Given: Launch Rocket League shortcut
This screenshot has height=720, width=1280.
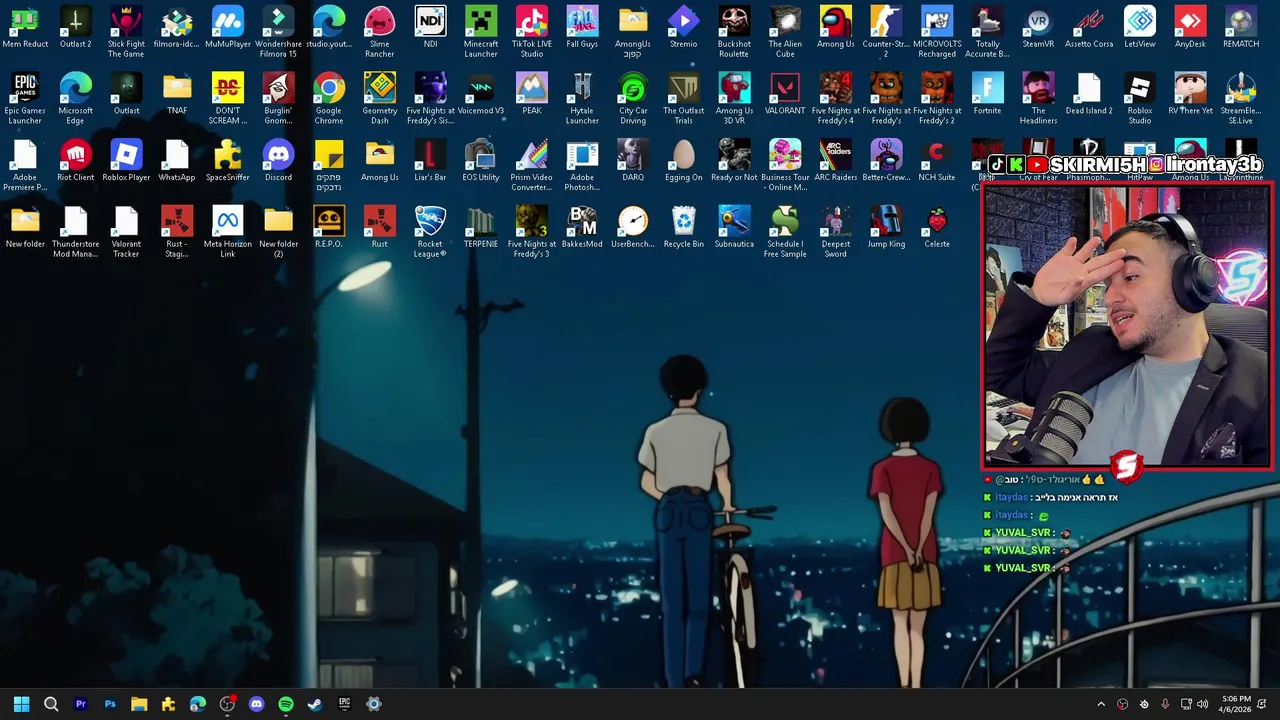Looking at the screenshot, I should click(x=430, y=232).
